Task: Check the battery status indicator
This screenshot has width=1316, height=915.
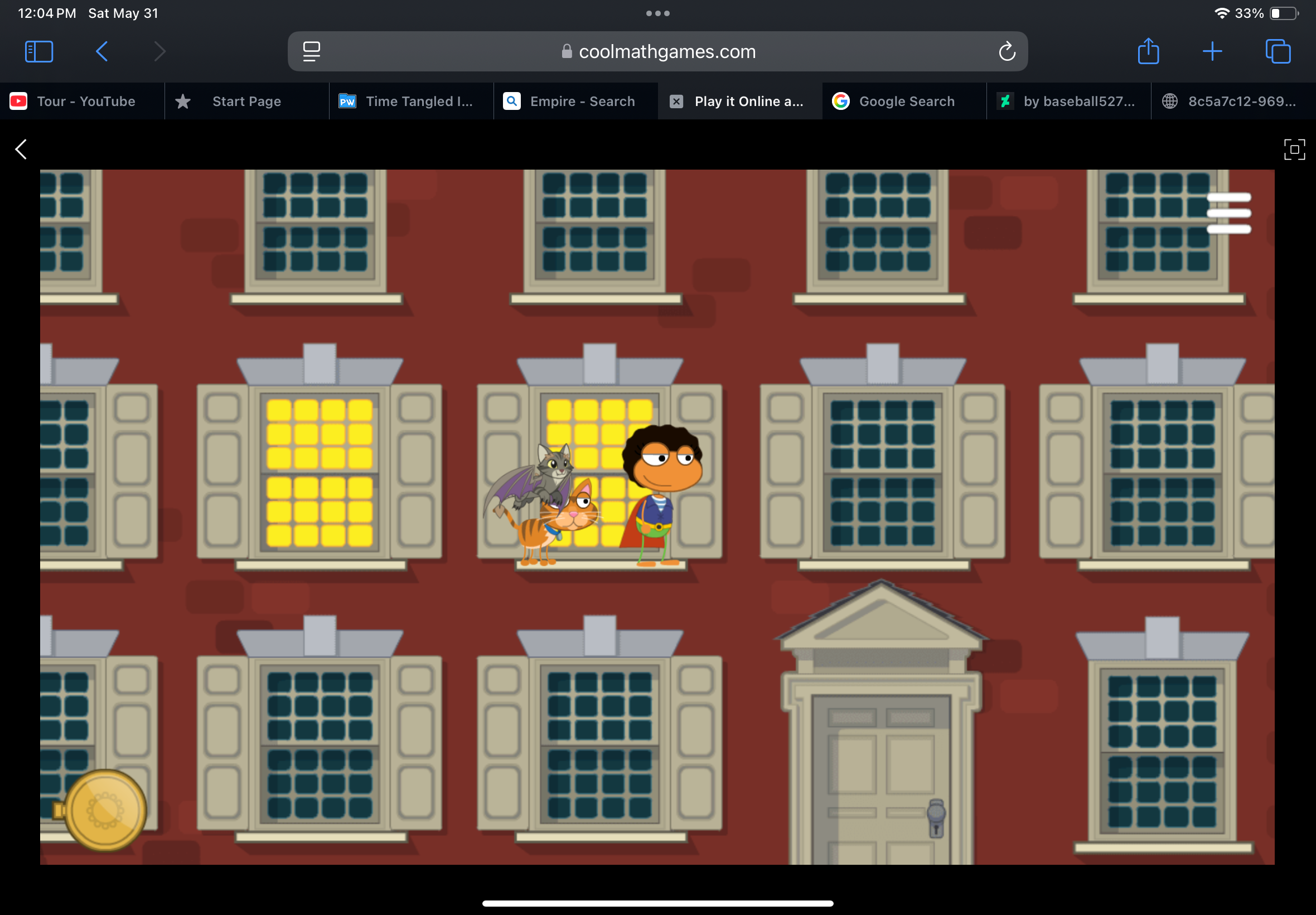Action: click(1284, 13)
